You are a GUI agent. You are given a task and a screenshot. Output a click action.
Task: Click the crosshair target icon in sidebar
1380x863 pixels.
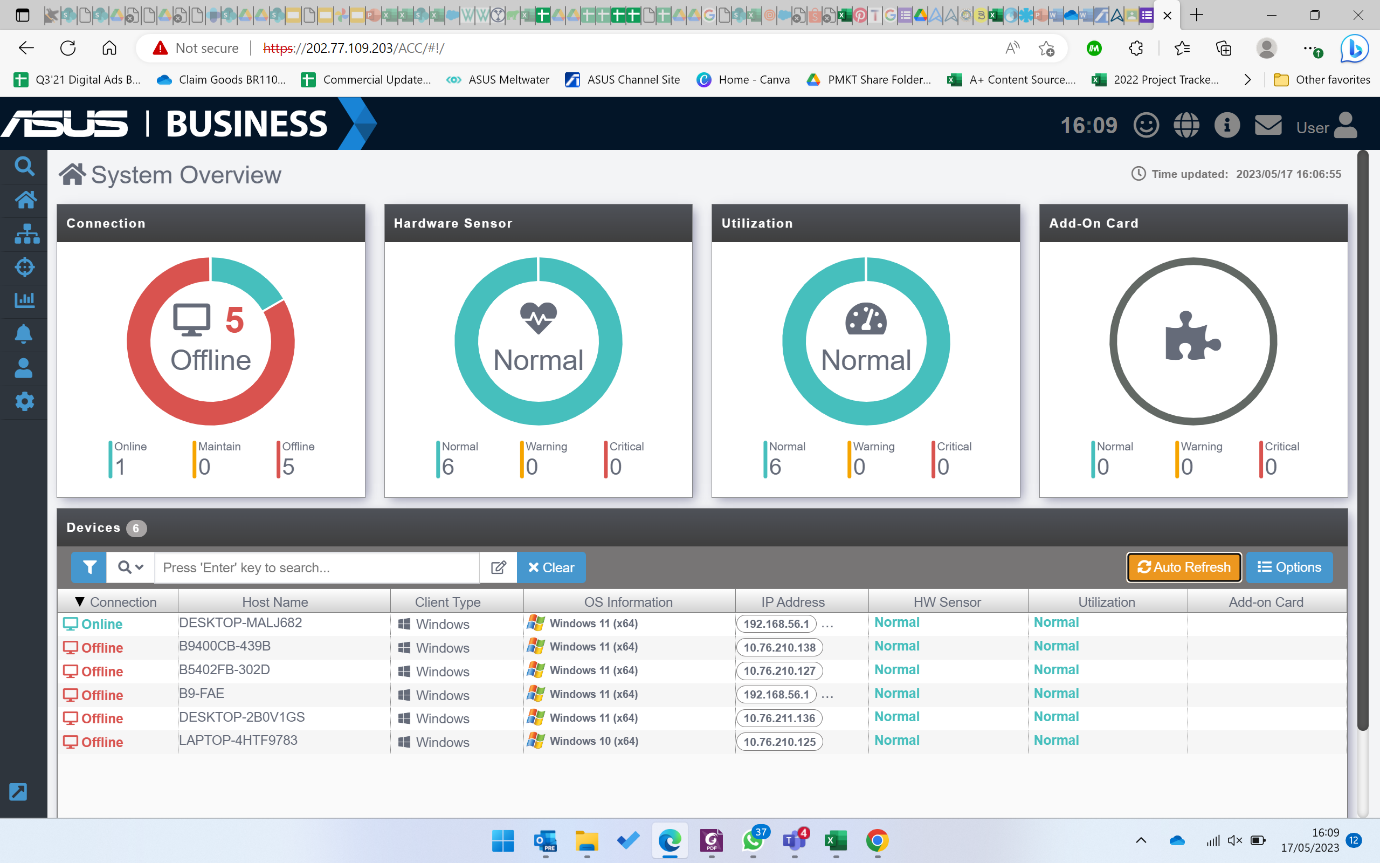[x=25, y=267]
